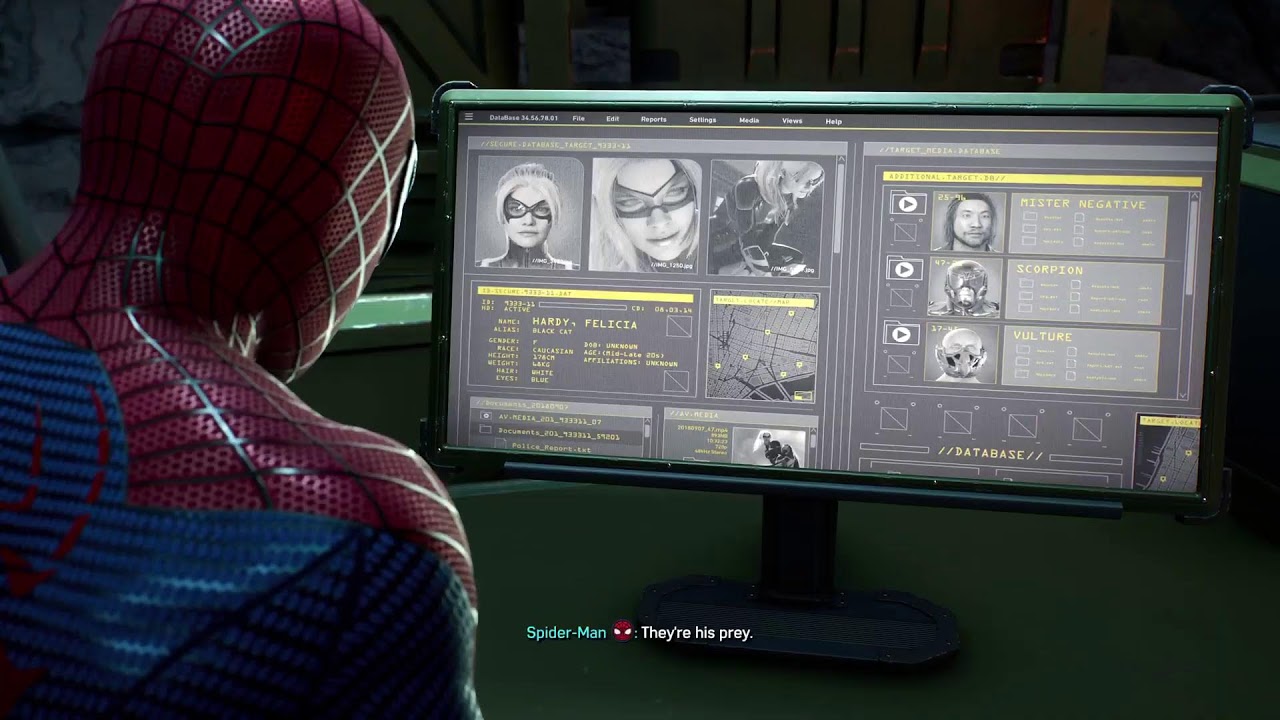Open the IMG_1250.jpg close-up mask thumbnail
Screen dimensions: 1280x720
tap(646, 214)
